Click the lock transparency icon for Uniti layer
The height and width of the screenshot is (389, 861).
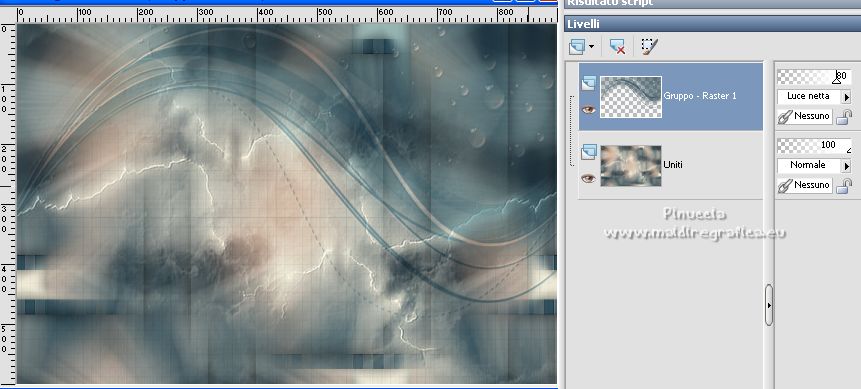coord(844,186)
